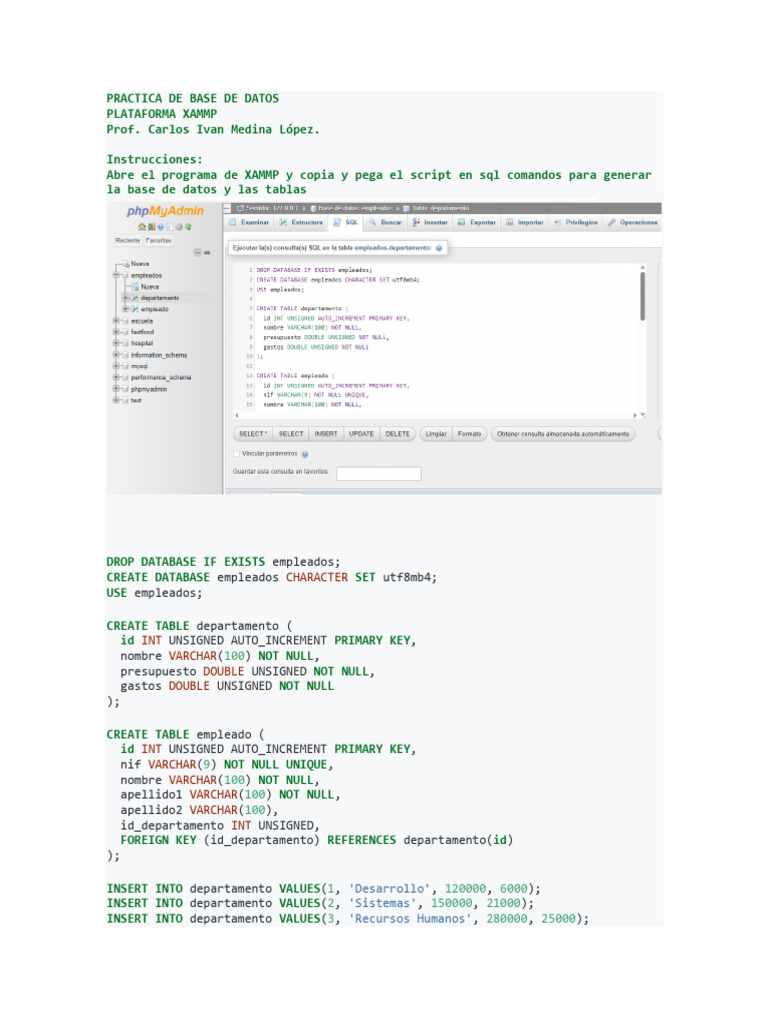
Task: Click the Estructura tab icon
Action: click(283, 223)
